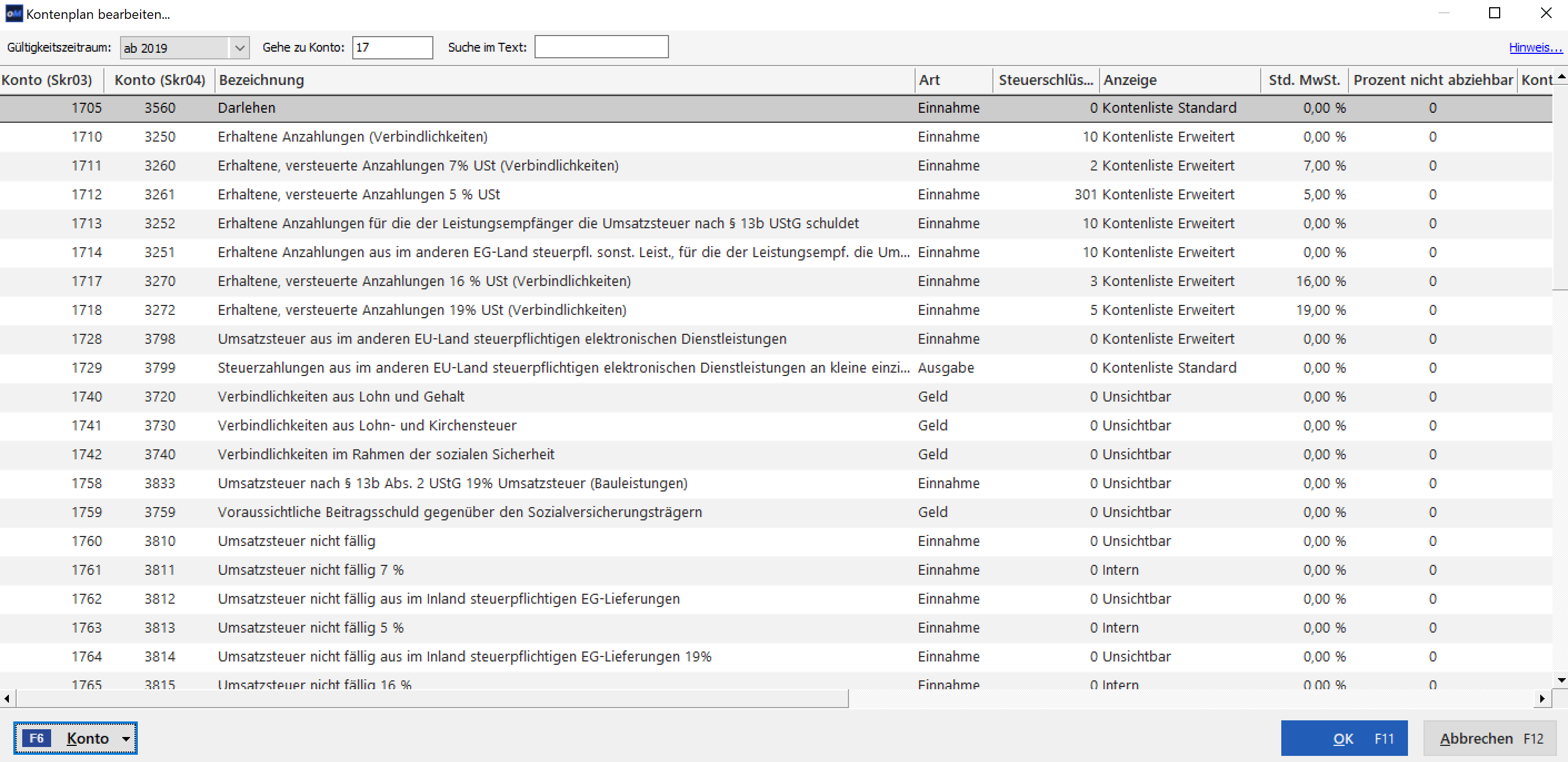1568x762 pixels.
Task: Click the horizontal scrollbar left arrow
Action: pos(7,699)
